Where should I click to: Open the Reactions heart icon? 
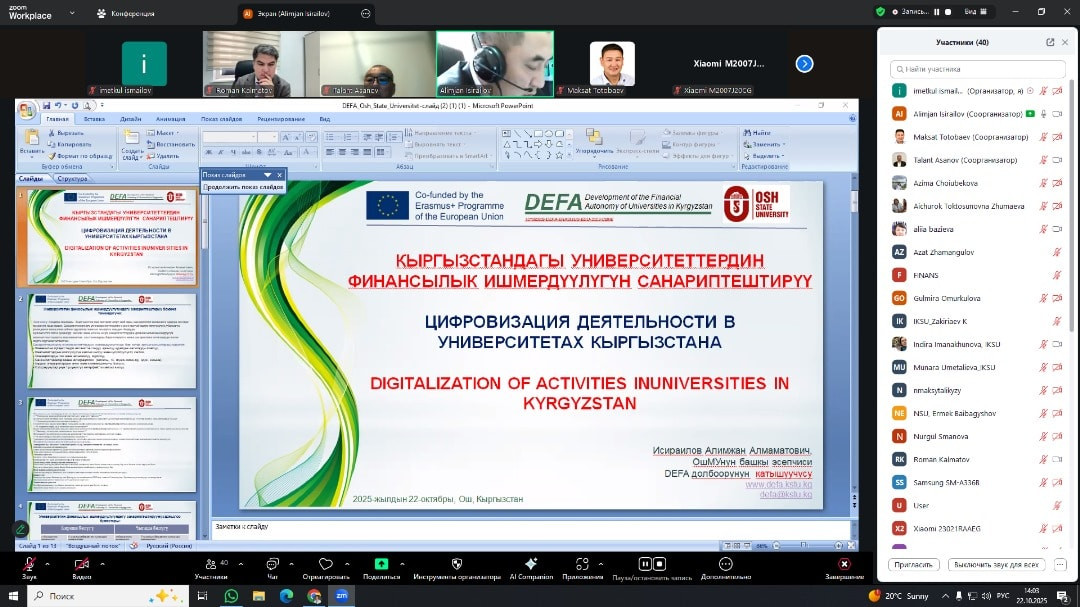coord(326,565)
